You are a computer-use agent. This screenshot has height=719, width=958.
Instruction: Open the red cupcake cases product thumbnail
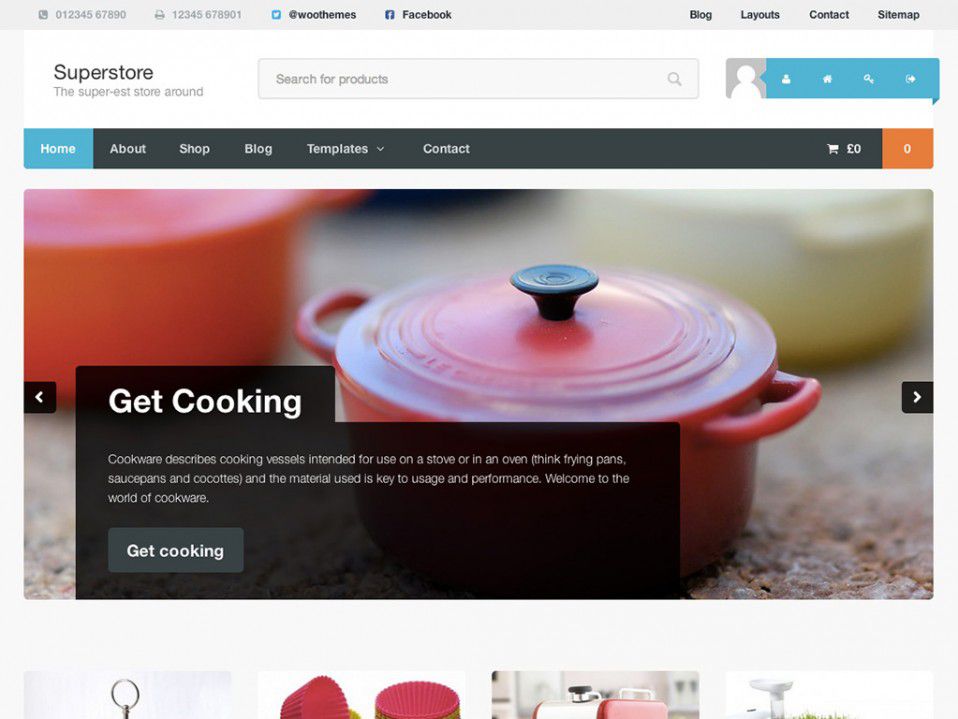coord(361,695)
